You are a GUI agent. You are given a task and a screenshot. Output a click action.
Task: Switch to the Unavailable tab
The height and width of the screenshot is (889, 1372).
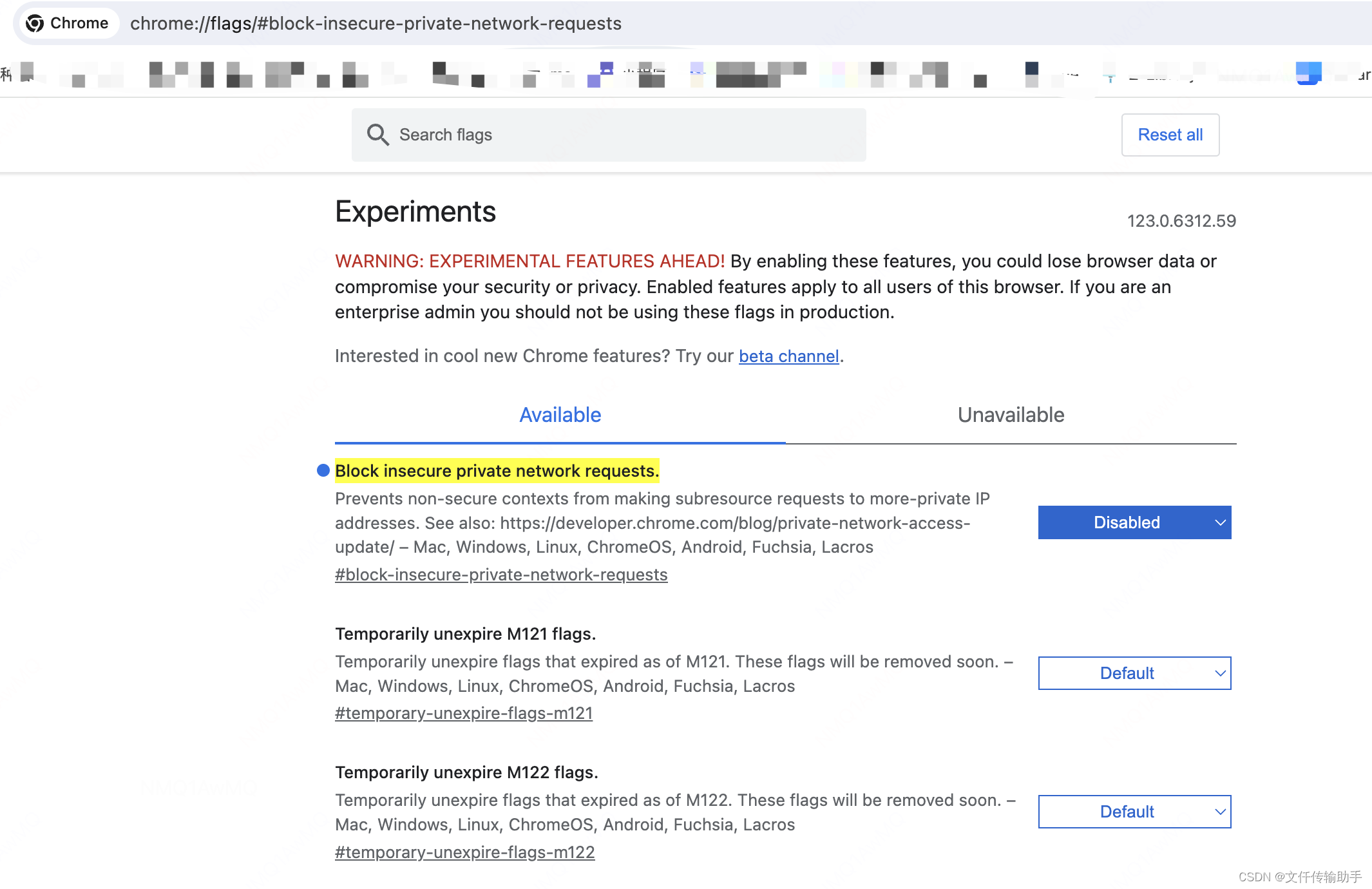(1010, 415)
